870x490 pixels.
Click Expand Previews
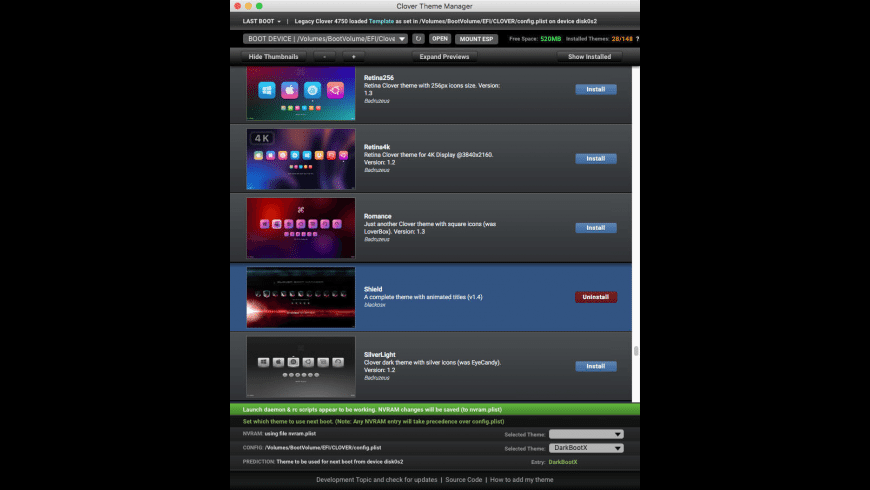(444, 57)
